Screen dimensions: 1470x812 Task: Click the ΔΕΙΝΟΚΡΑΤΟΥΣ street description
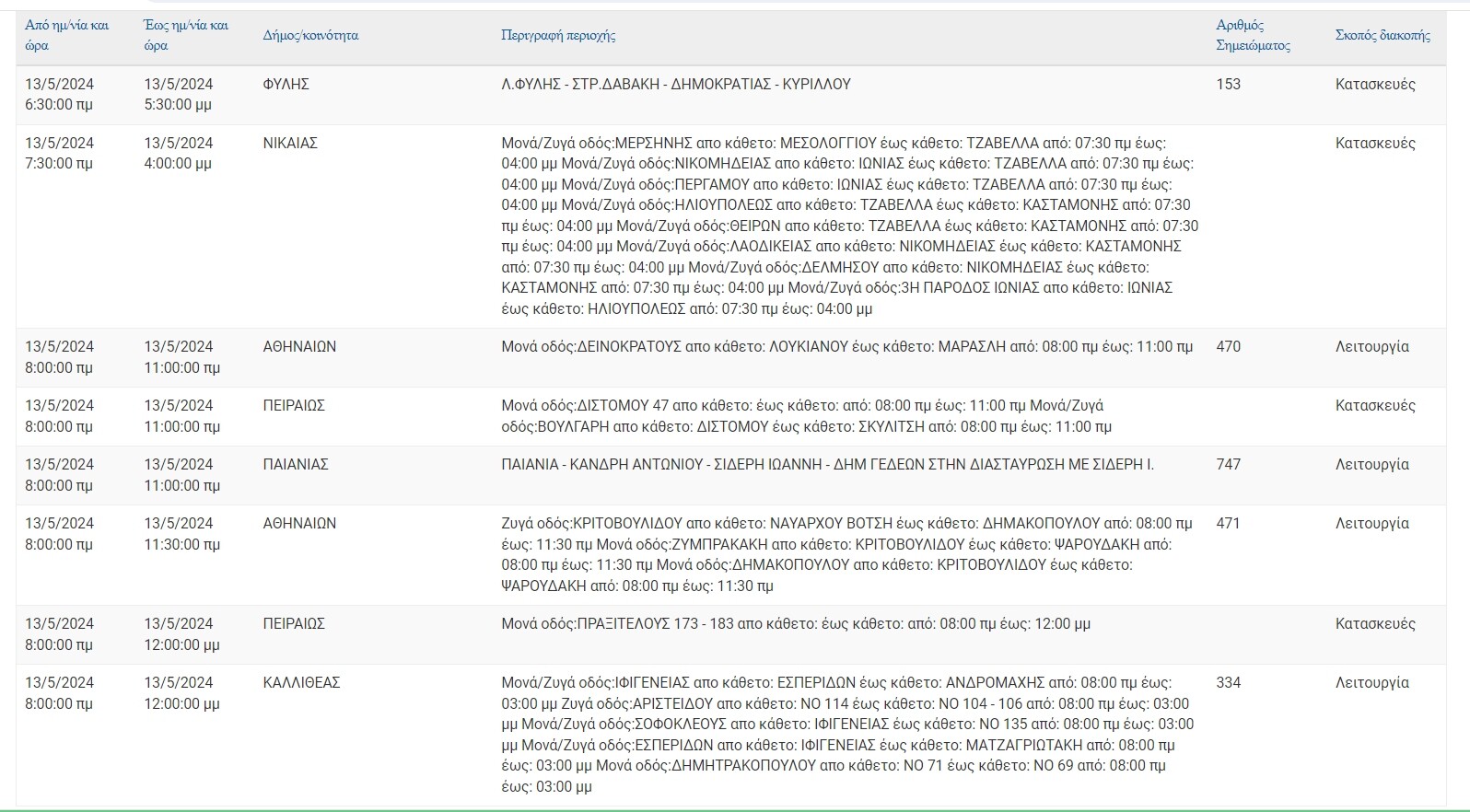[x=846, y=346]
